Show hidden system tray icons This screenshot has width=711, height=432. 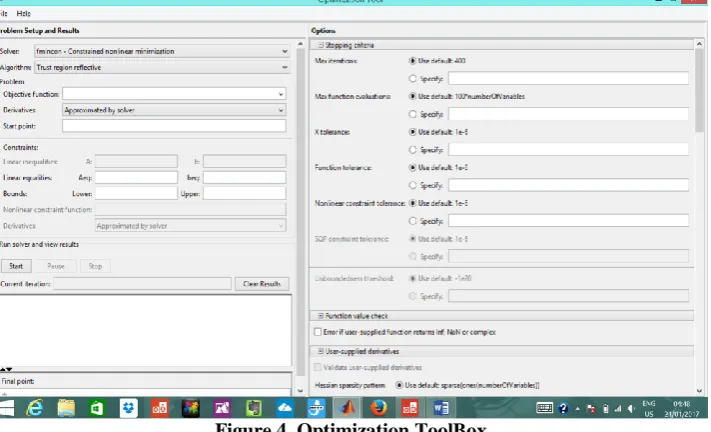pos(578,409)
